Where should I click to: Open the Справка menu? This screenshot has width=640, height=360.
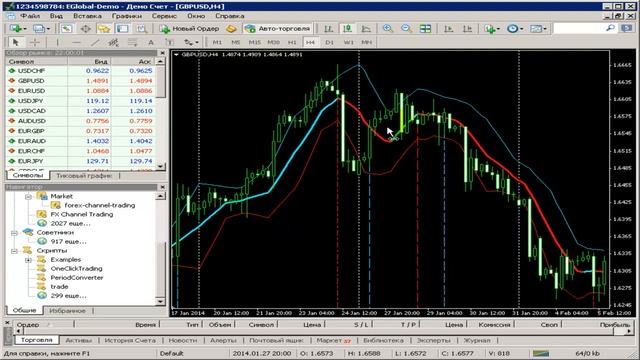[230, 16]
